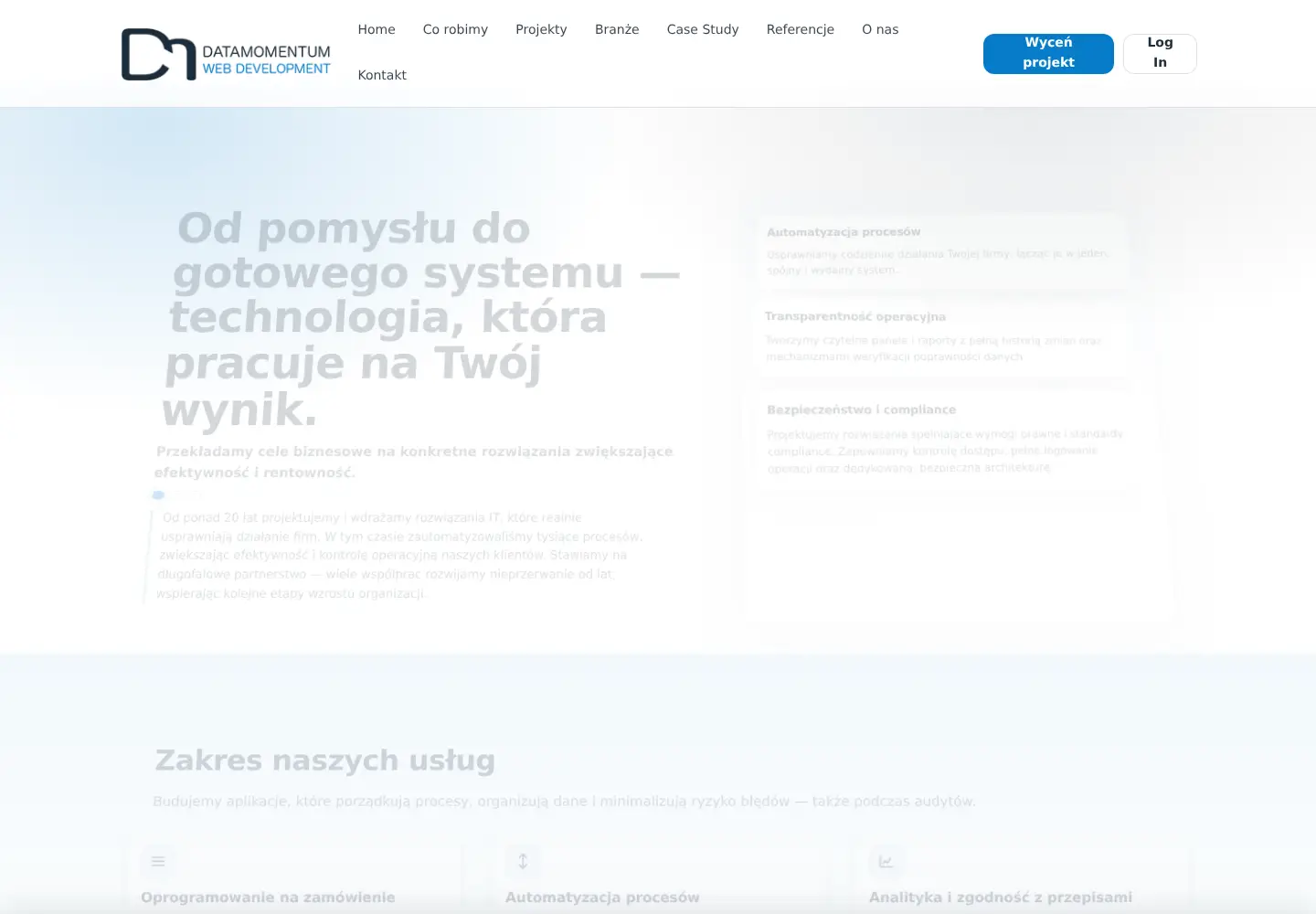1316x914 pixels.
Task: Click the Oprogramowanie na zamówienie title
Action: (x=268, y=898)
